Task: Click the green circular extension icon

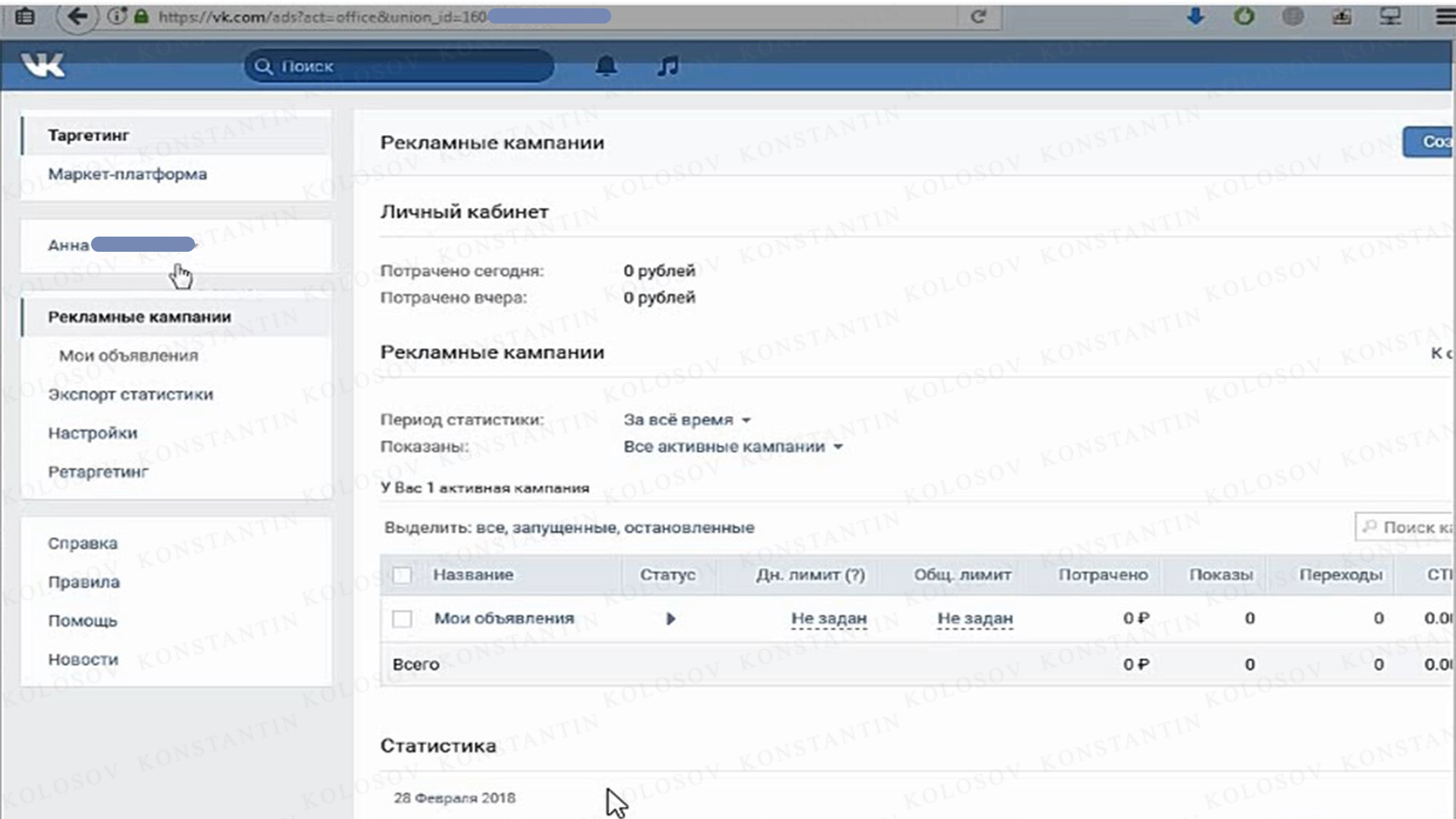Action: 1244,16
